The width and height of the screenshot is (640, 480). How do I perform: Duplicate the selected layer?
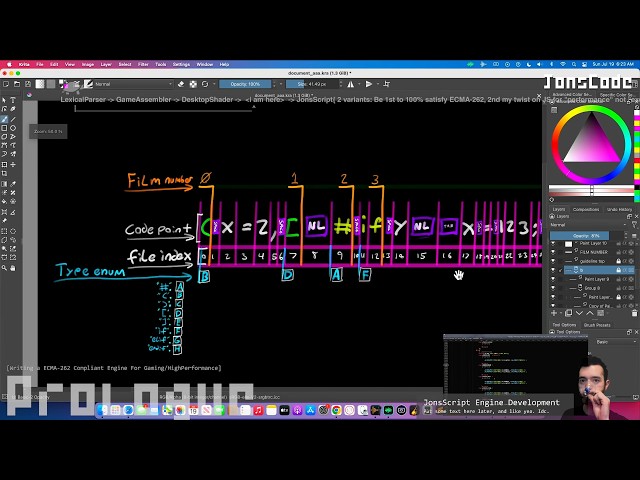tap(568, 313)
